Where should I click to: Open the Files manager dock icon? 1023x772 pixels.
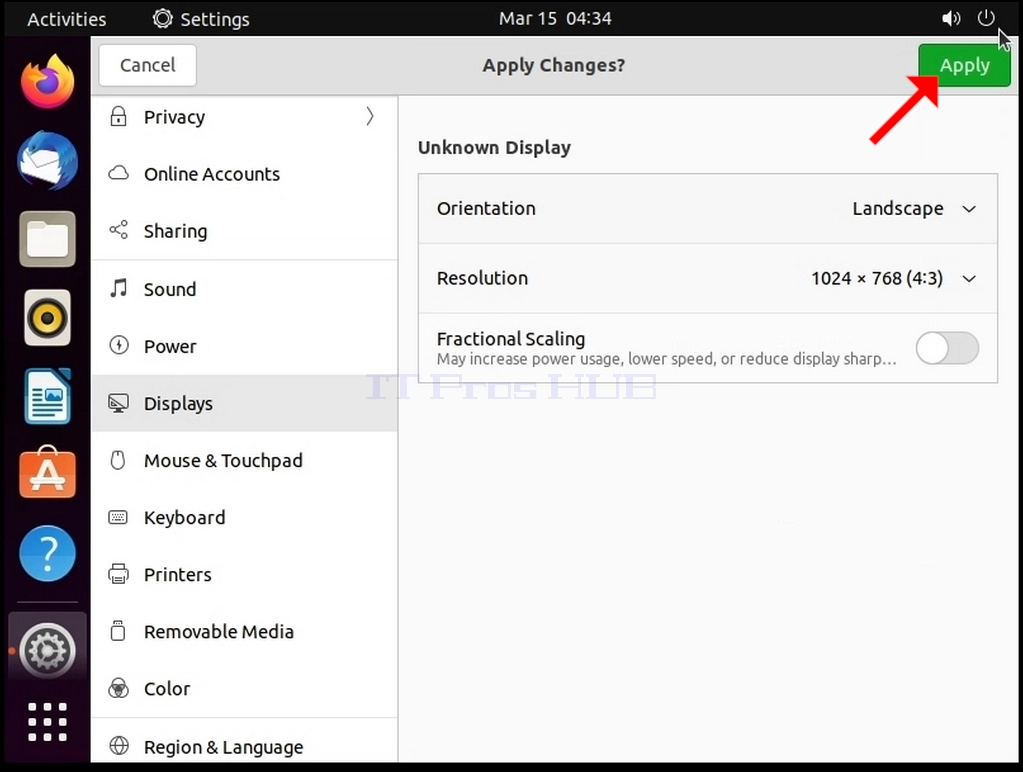(47, 239)
